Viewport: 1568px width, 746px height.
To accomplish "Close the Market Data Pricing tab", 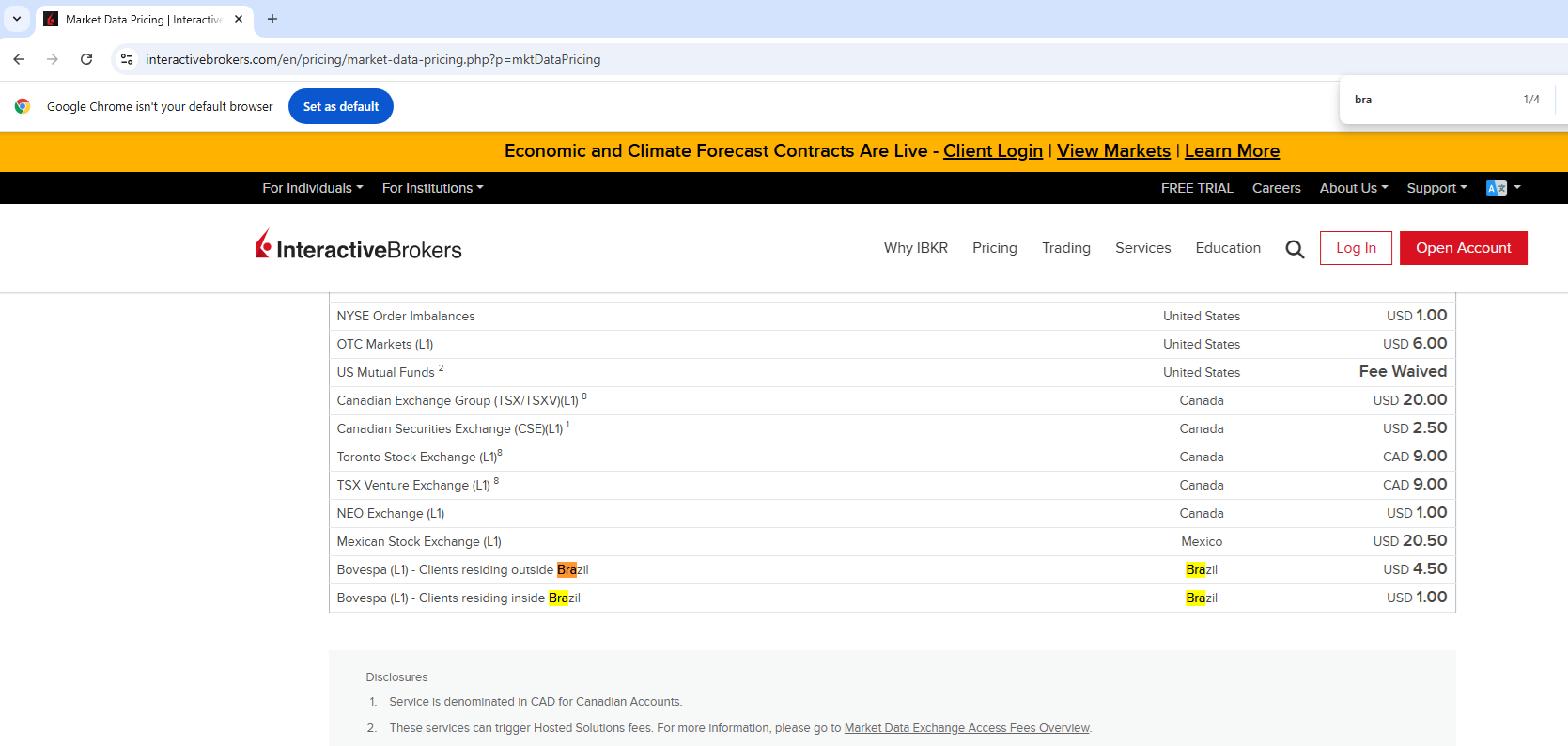I will tap(239, 19).
